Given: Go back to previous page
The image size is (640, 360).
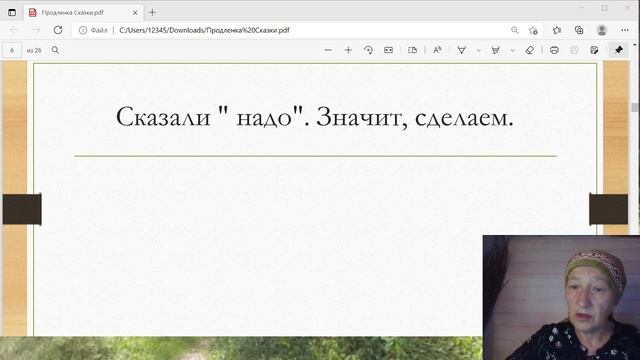Looking at the screenshot, I should 14,30.
